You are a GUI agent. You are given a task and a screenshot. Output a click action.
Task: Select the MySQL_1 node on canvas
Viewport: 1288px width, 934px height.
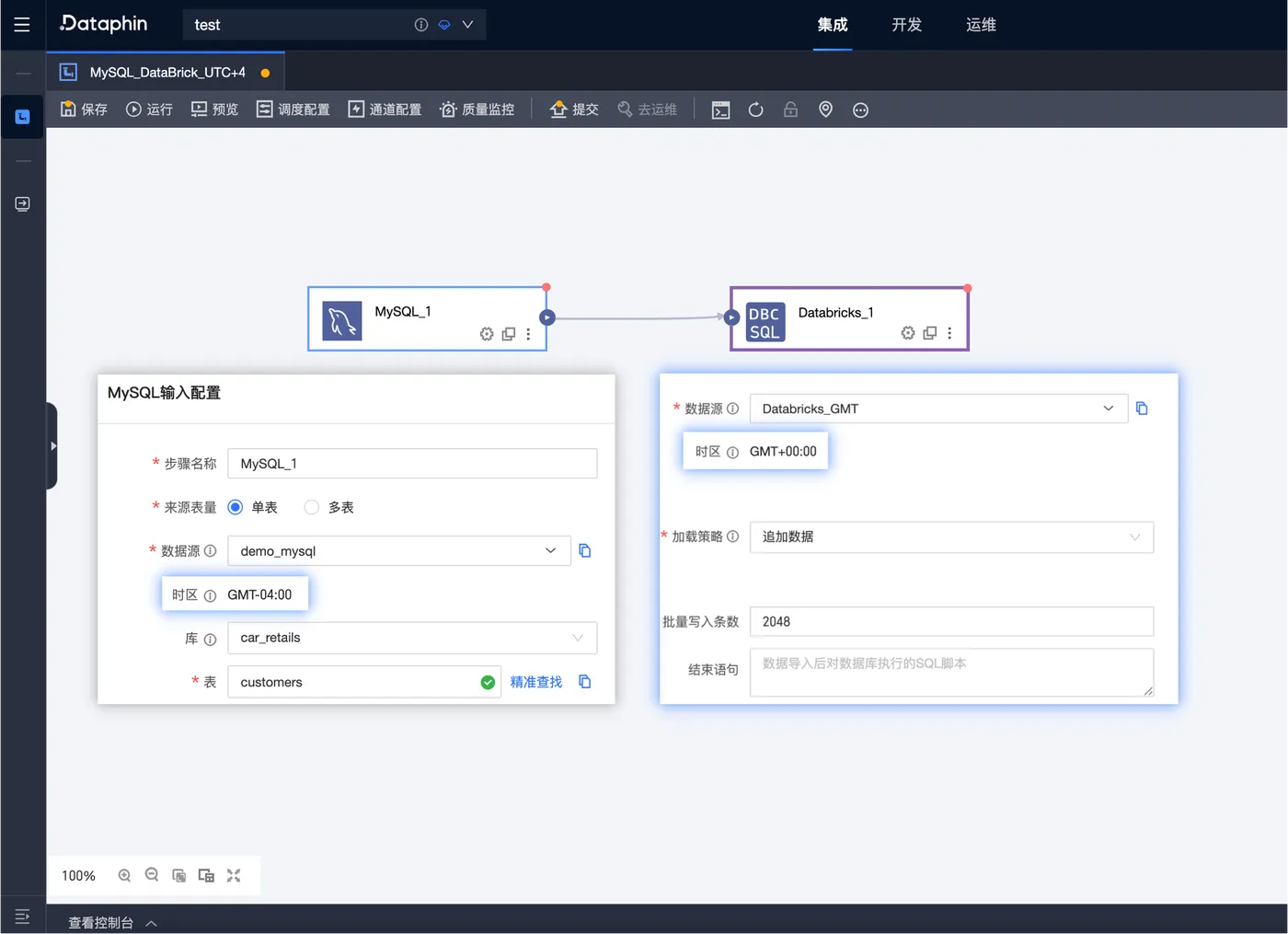click(427, 318)
